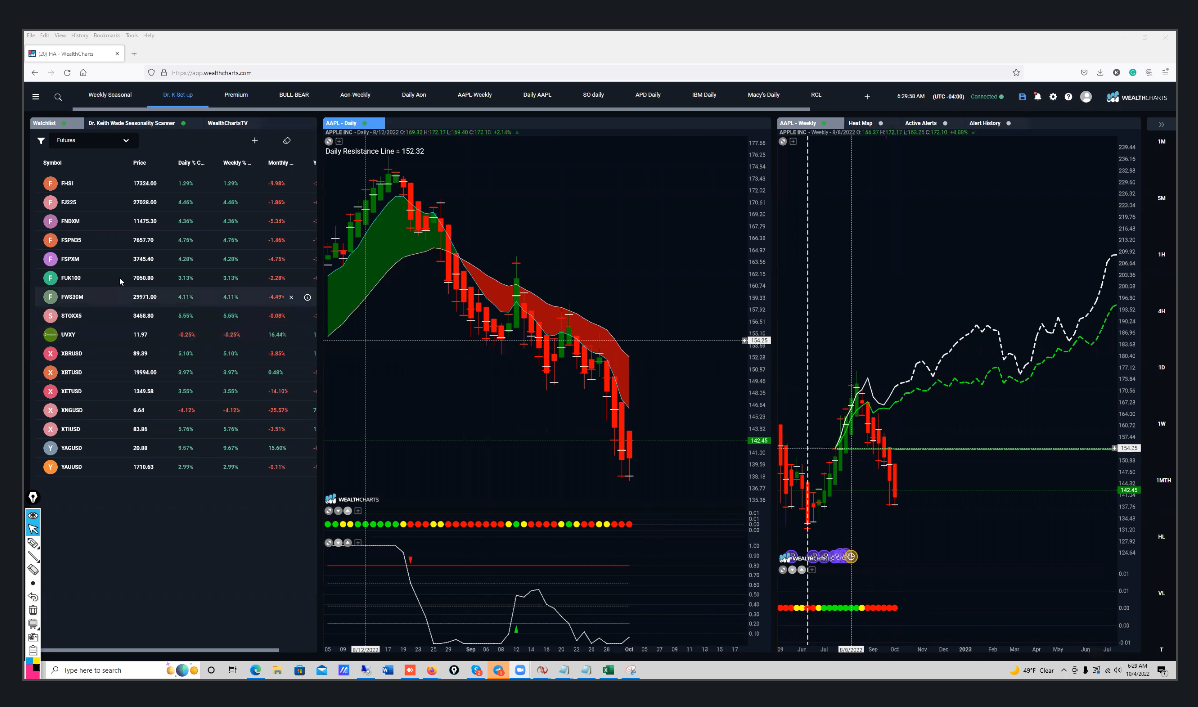This screenshot has width=1198, height=707.
Task: Switch to the Premium workspace tab
Action: 236,95
